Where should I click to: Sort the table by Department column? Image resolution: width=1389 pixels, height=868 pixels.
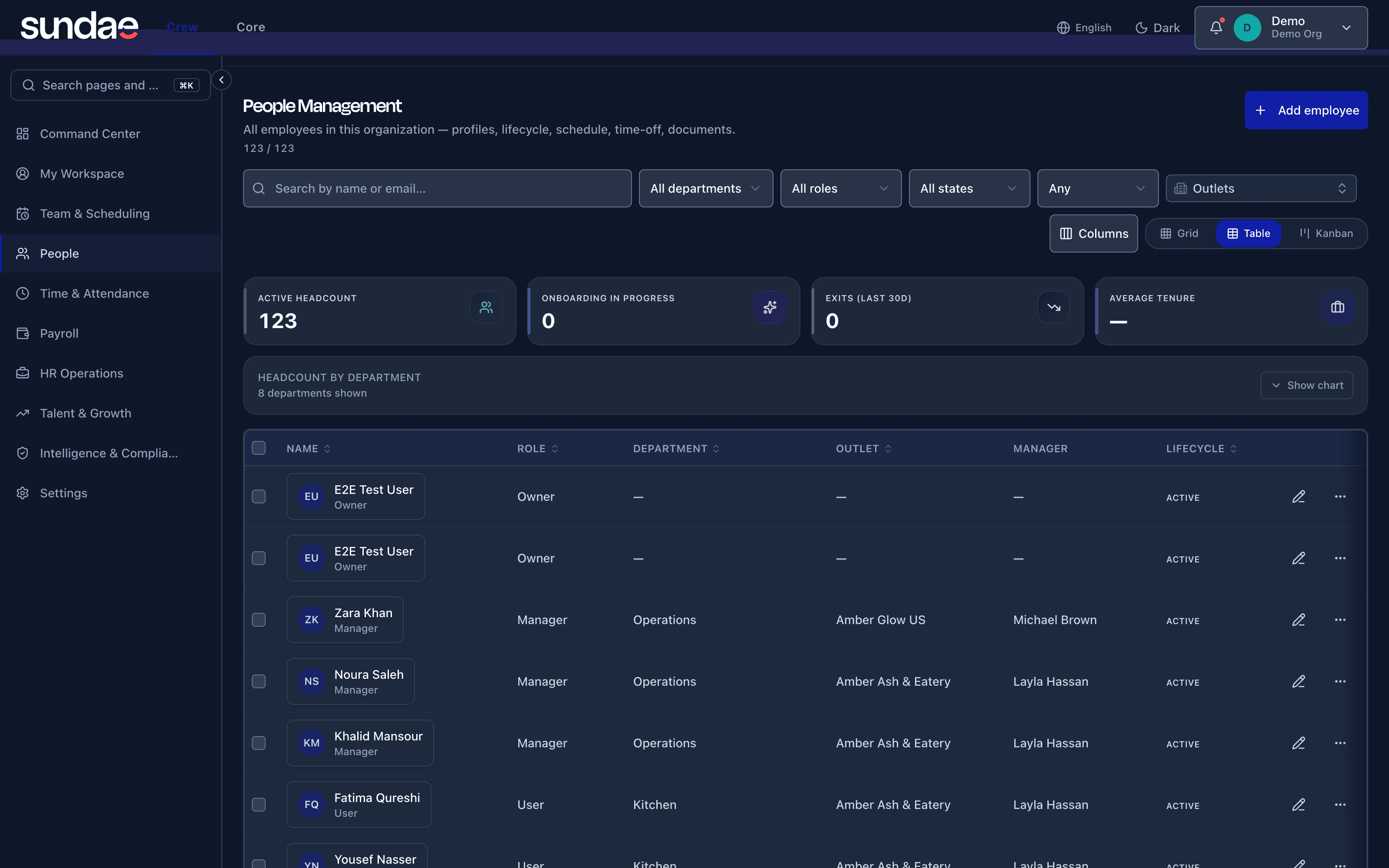click(677, 449)
